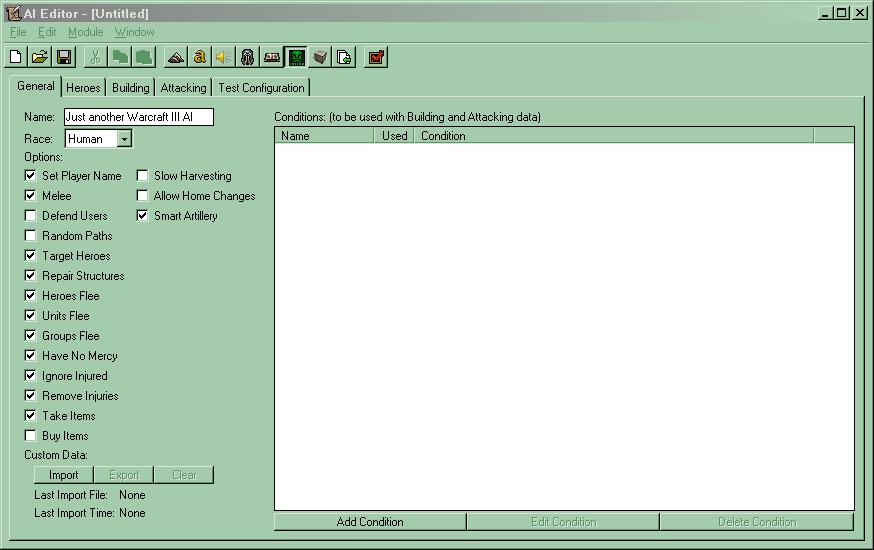Viewport: 874px width, 550px height.
Task: Click the Copy toolbar icon
Action: coord(119,57)
